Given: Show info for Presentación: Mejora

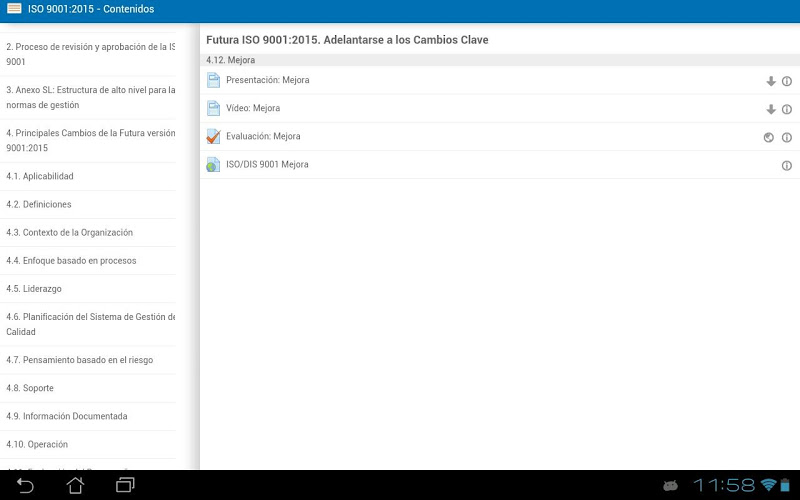Looking at the screenshot, I should click(787, 81).
